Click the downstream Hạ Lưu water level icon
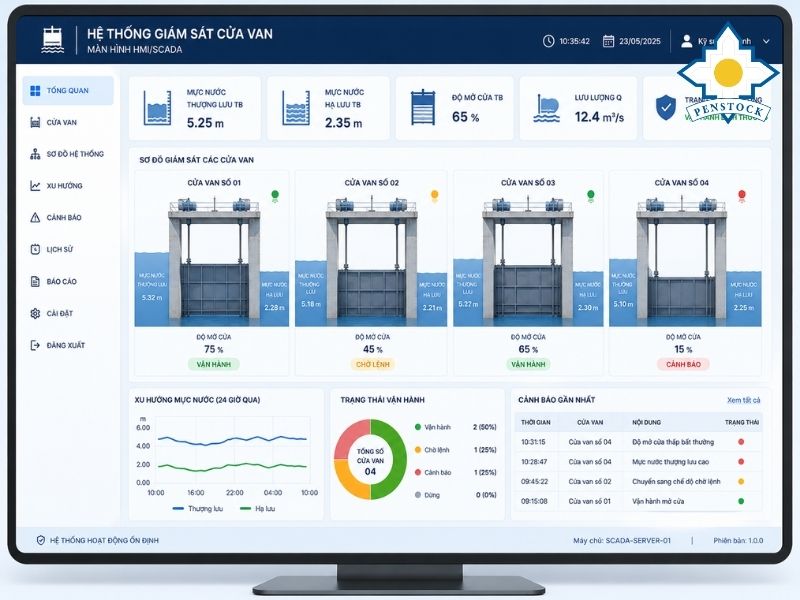800x600 pixels. click(296, 108)
